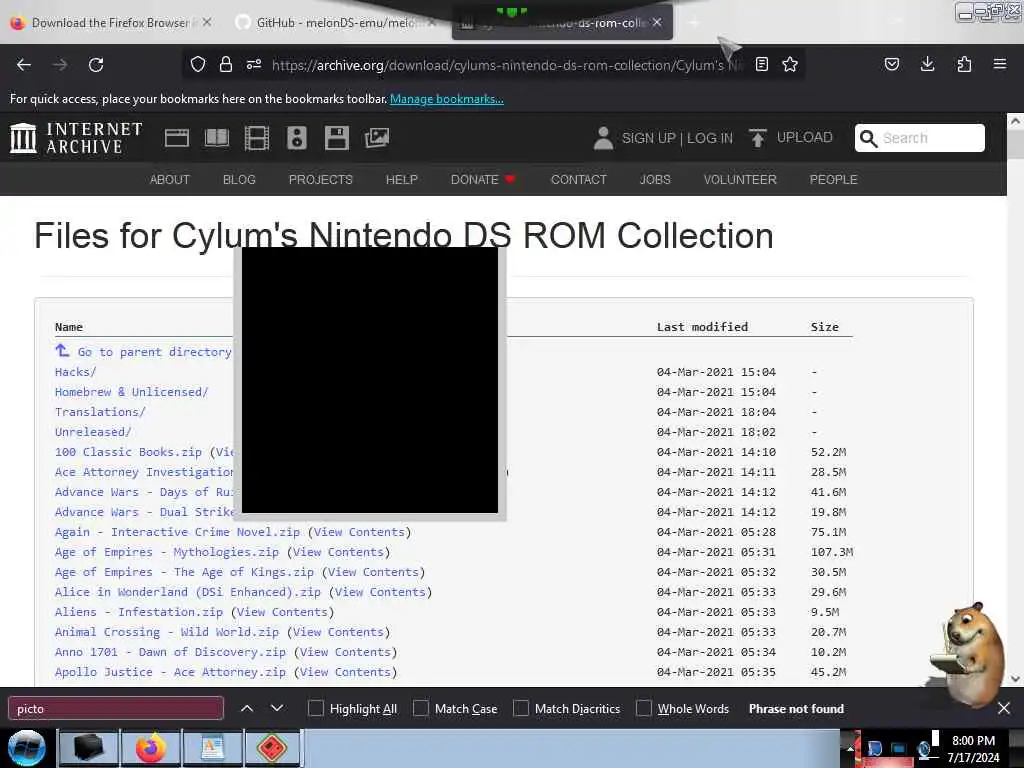This screenshot has height=768, width=1024.
Task: Open the Audio speaker icon
Action: 296,138
